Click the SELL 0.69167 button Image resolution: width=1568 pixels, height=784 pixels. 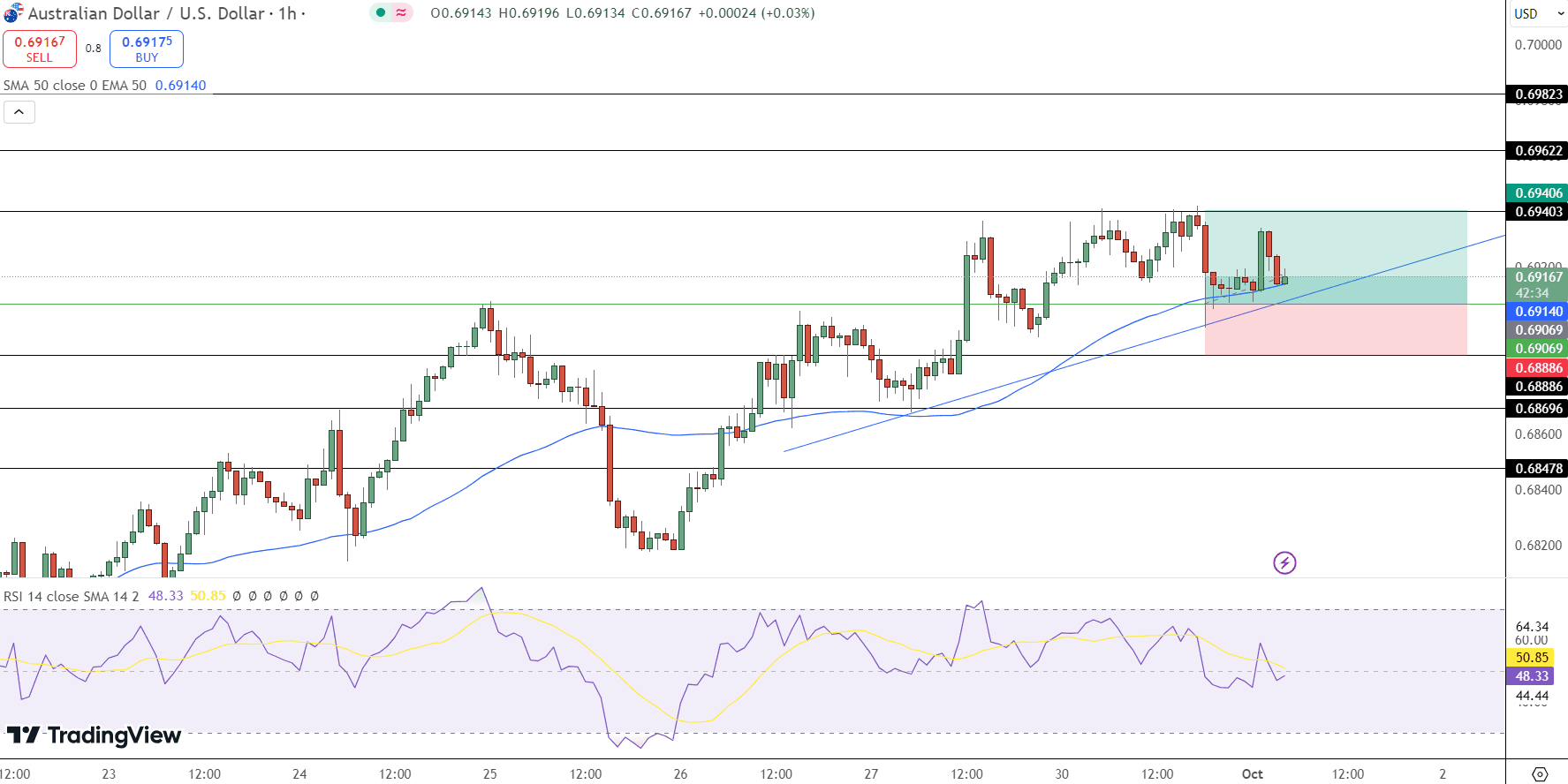tap(40, 49)
